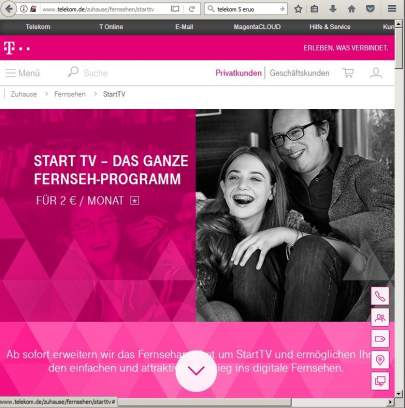Switch to Geschäftskunden section
The width and height of the screenshot is (405, 408).
click(x=299, y=73)
